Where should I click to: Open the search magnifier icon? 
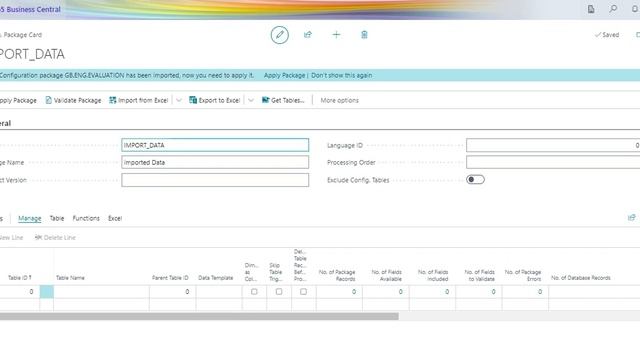(x=613, y=9)
